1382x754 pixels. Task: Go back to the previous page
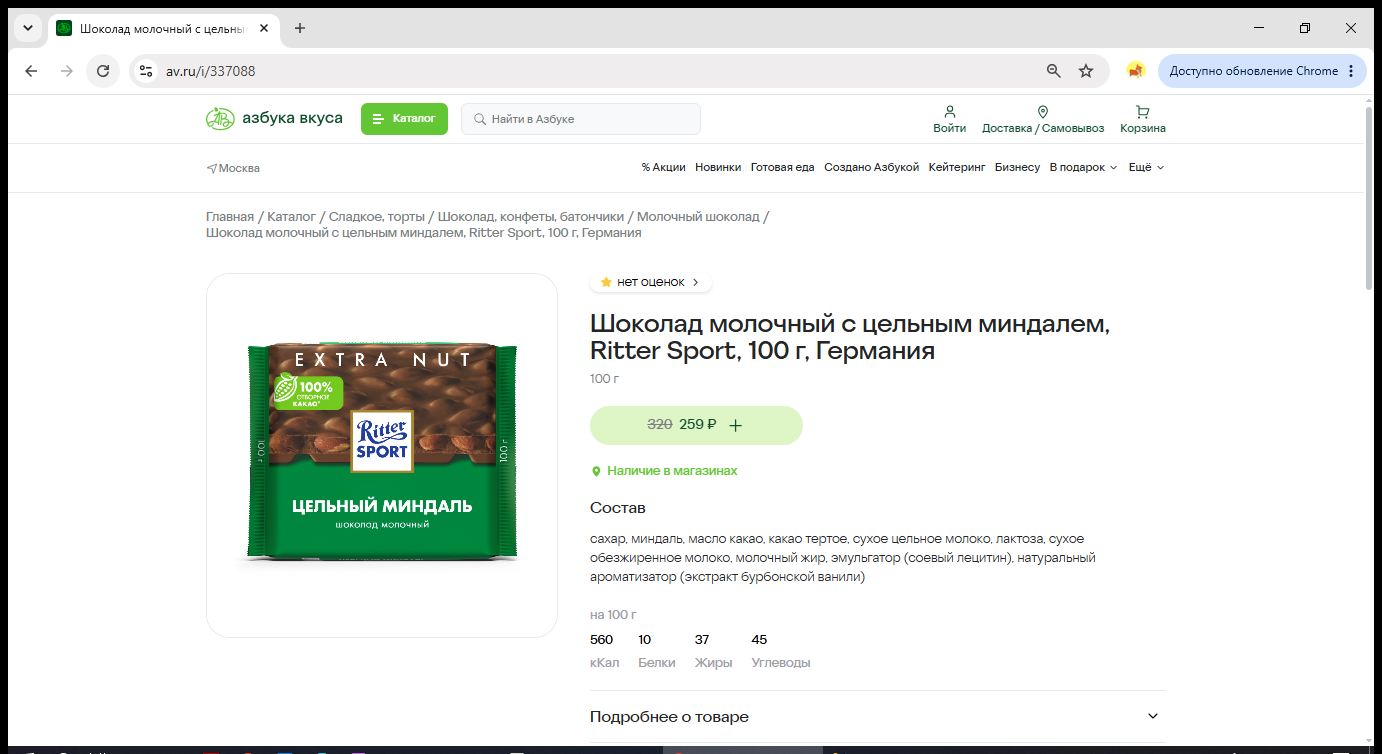click(31, 71)
